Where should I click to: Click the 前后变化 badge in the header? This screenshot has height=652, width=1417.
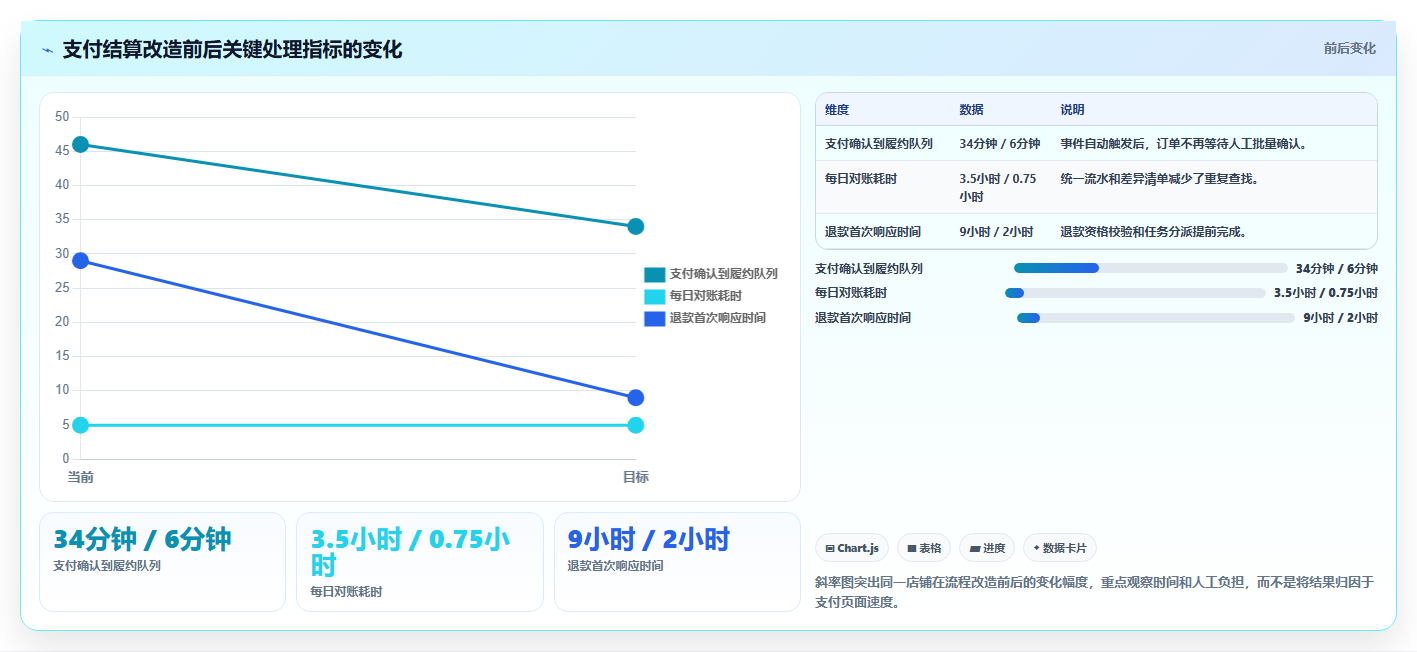click(x=1349, y=48)
